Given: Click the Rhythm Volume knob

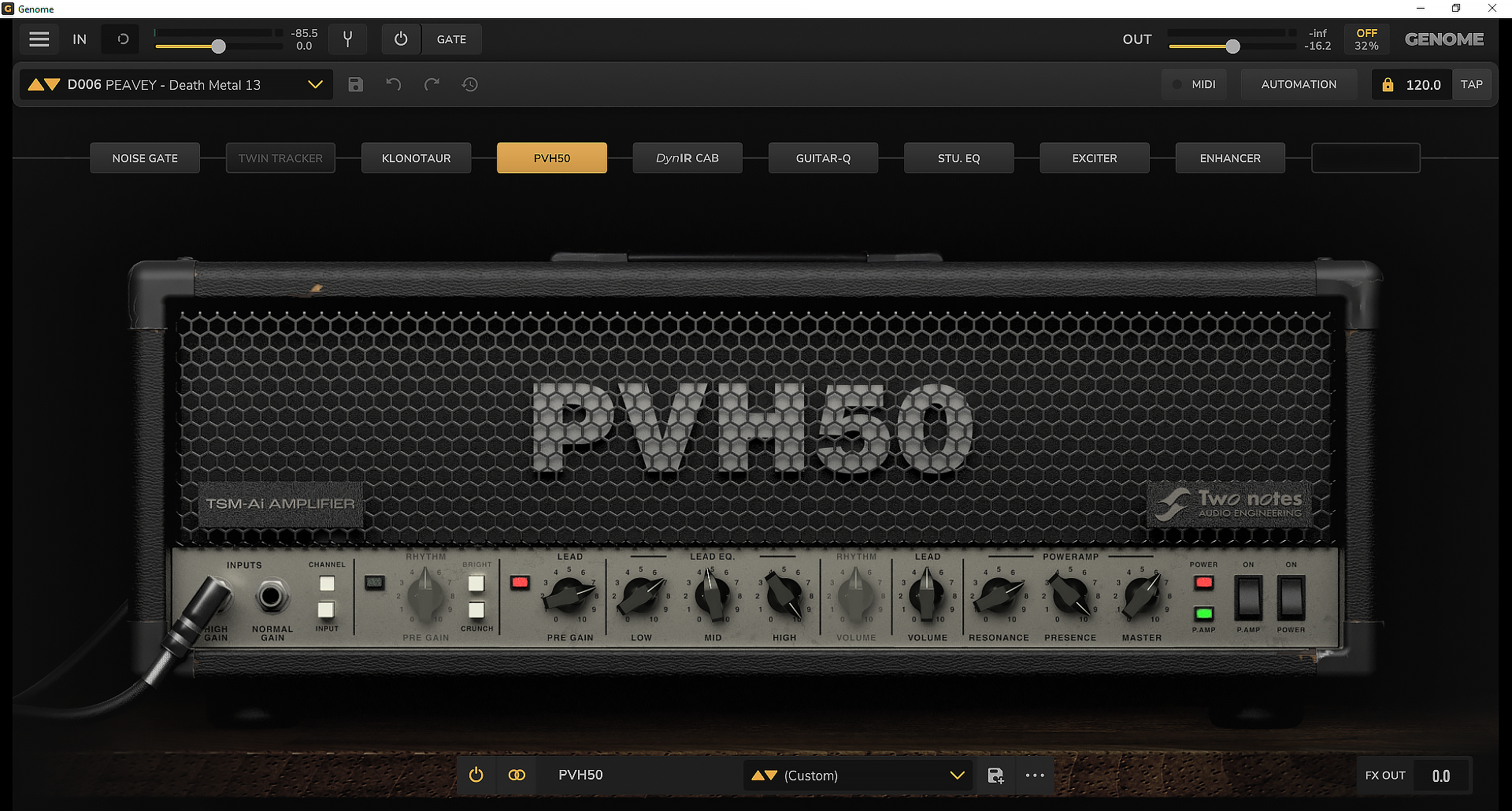Looking at the screenshot, I should 856,597.
